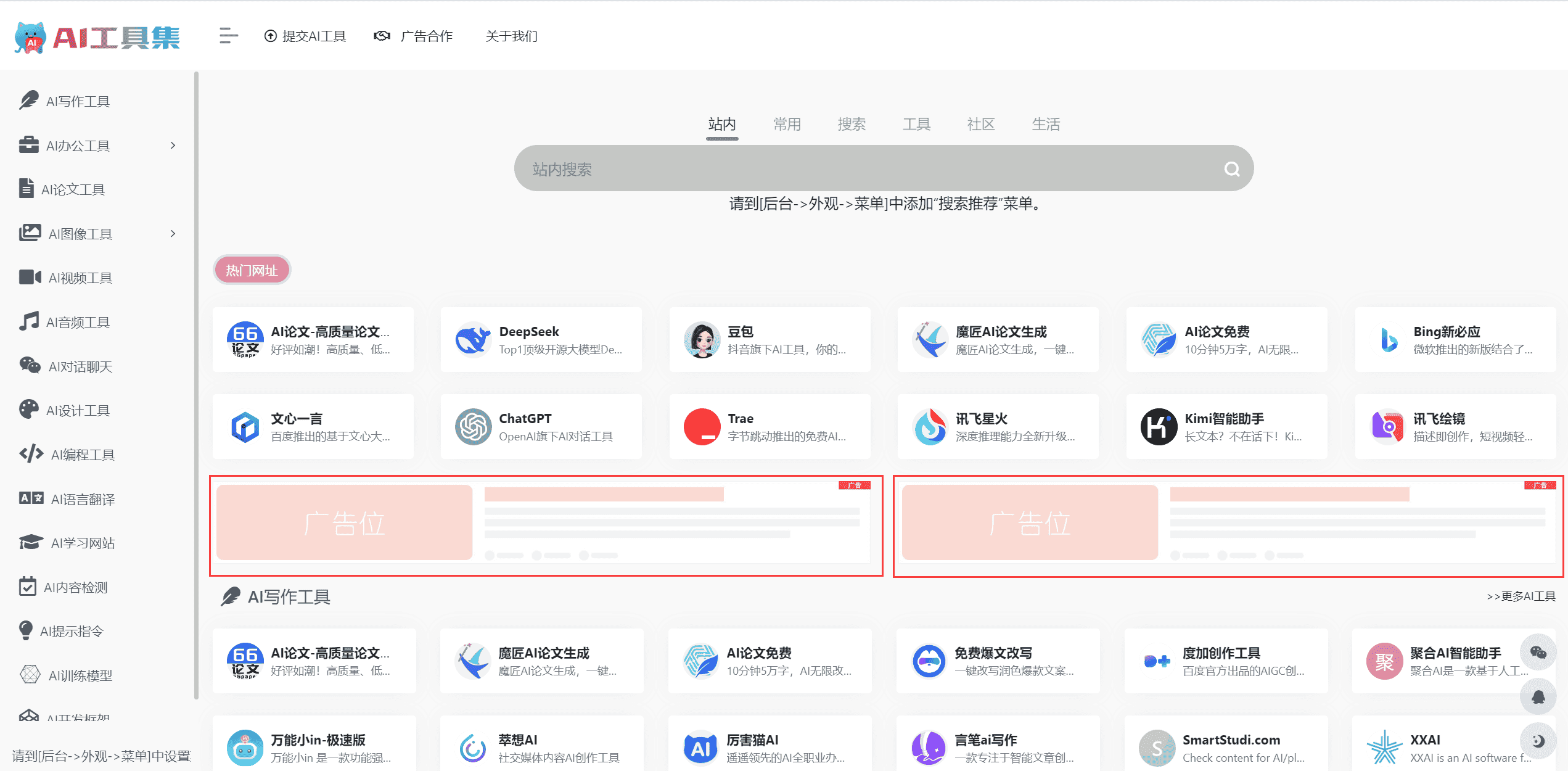Click the AI提示指令 lightbulb icon
The image size is (1568, 771).
click(25, 630)
